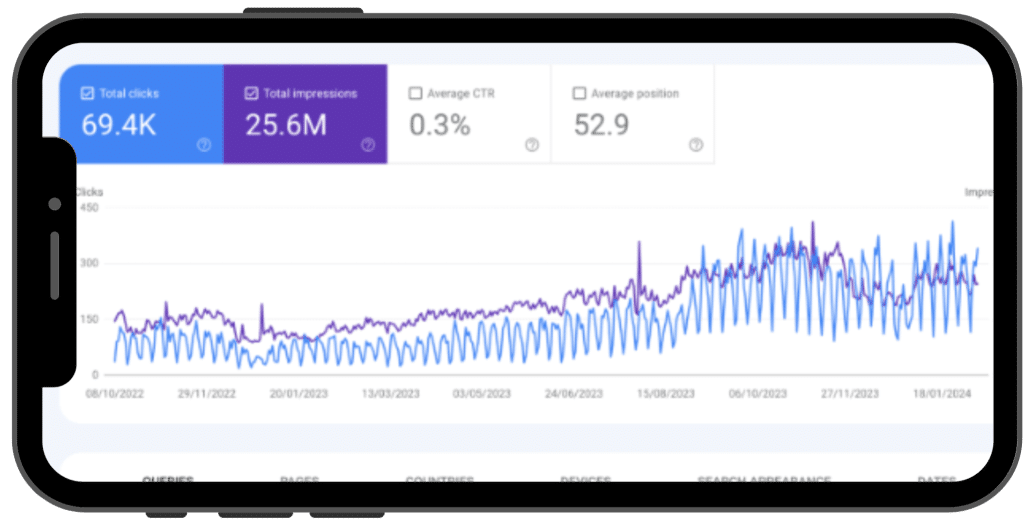Enable the Average position checkbox
This screenshot has height=525, width=1024.
(579, 94)
